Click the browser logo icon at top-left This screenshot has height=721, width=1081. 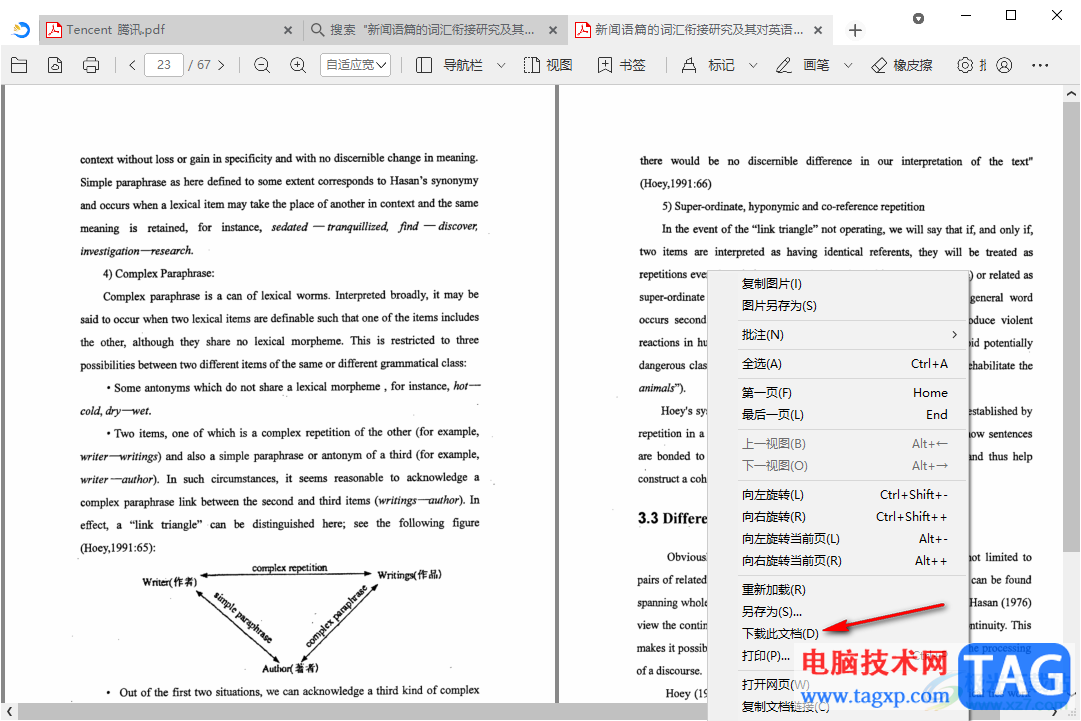point(21,30)
